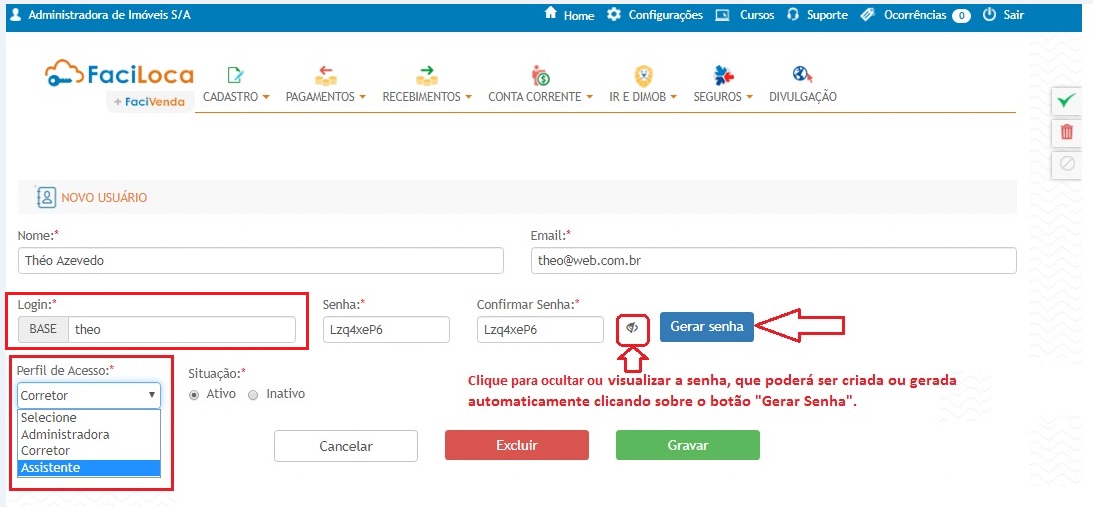This screenshot has height=507, width=1093.
Task: Click the red trash delete icon
Action: (1067, 132)
